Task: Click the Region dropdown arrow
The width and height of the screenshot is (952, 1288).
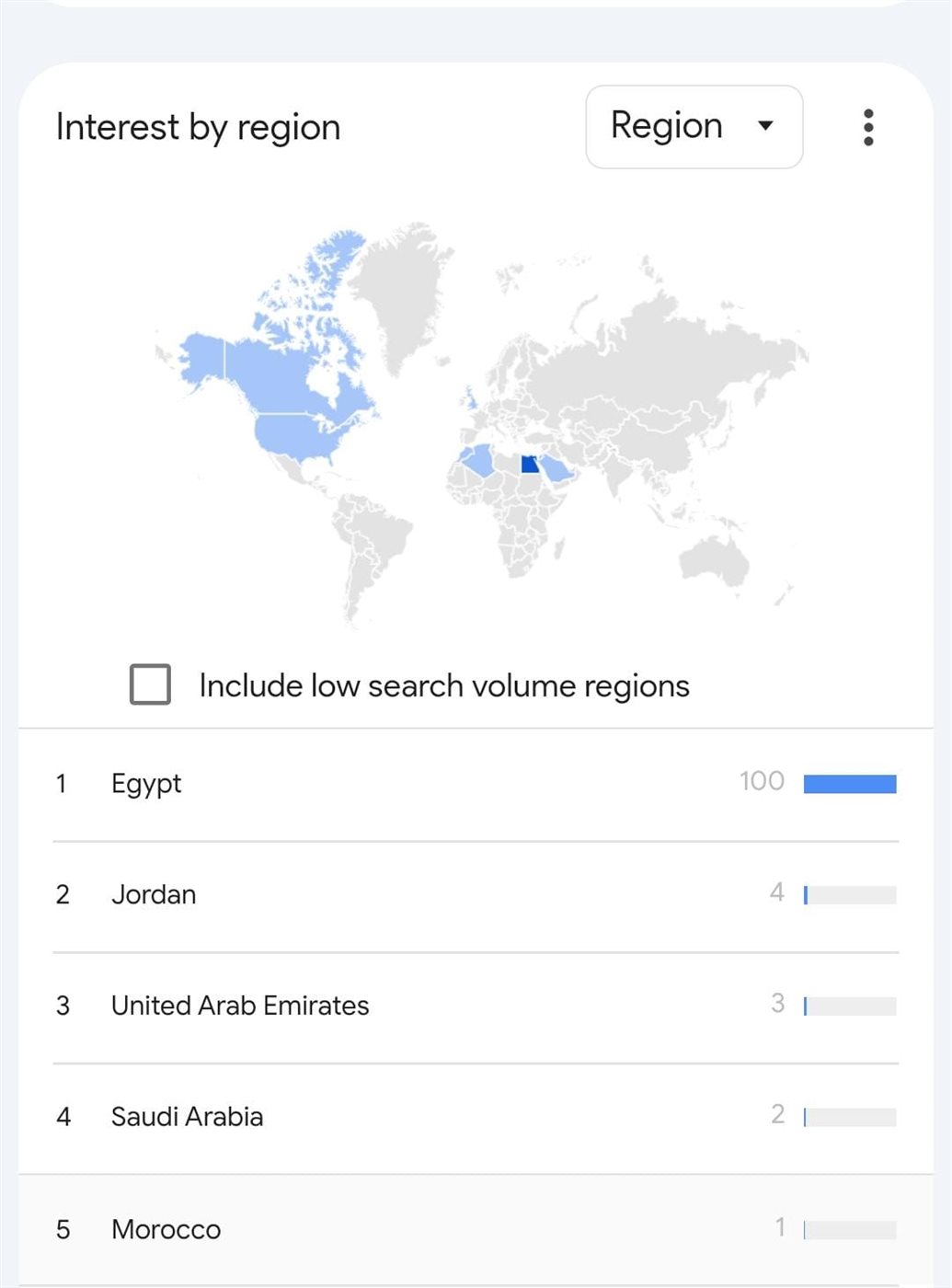Action: (765, 126)
